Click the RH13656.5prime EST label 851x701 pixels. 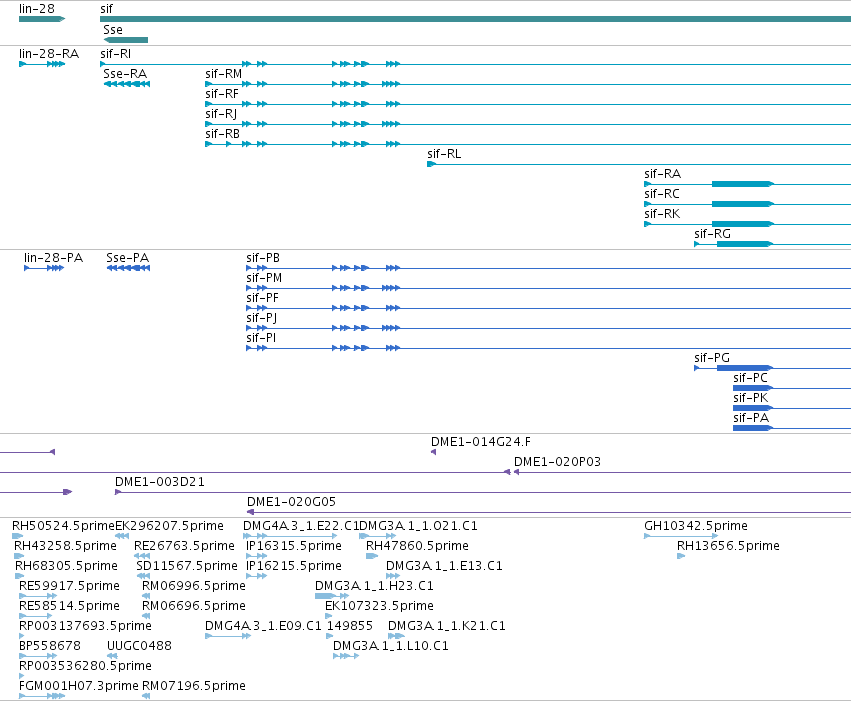[x=728, y=546]
